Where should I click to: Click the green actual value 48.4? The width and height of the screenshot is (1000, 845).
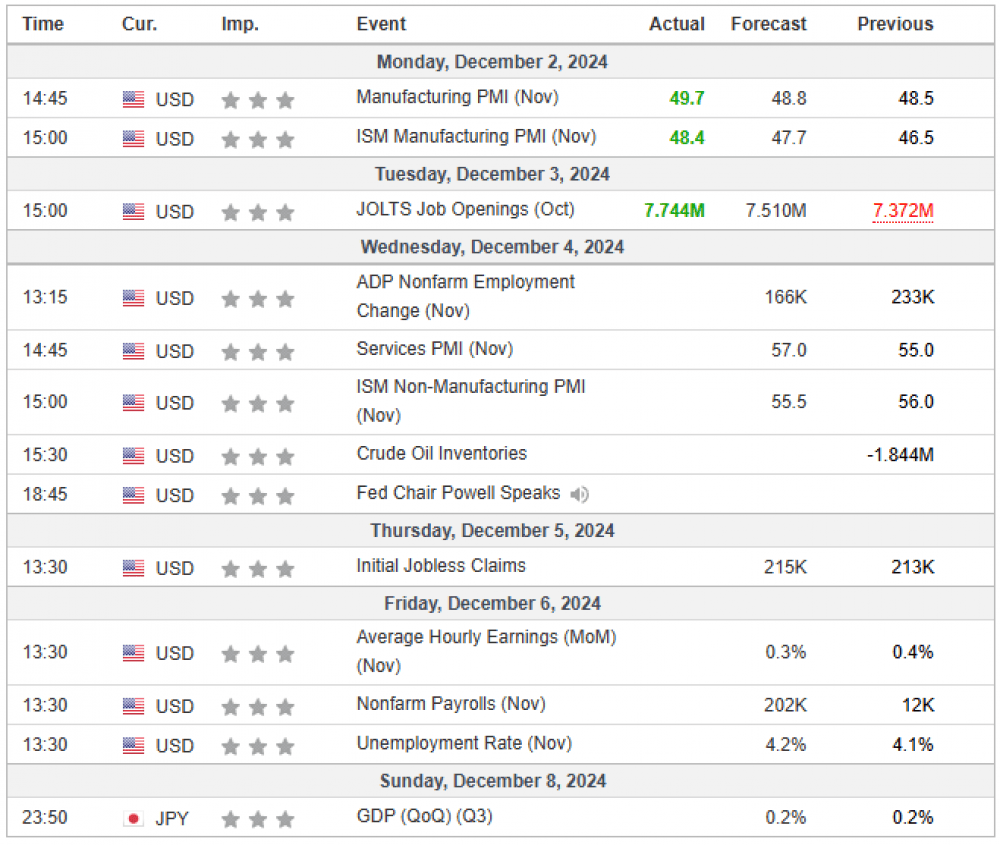pos(687,138)
